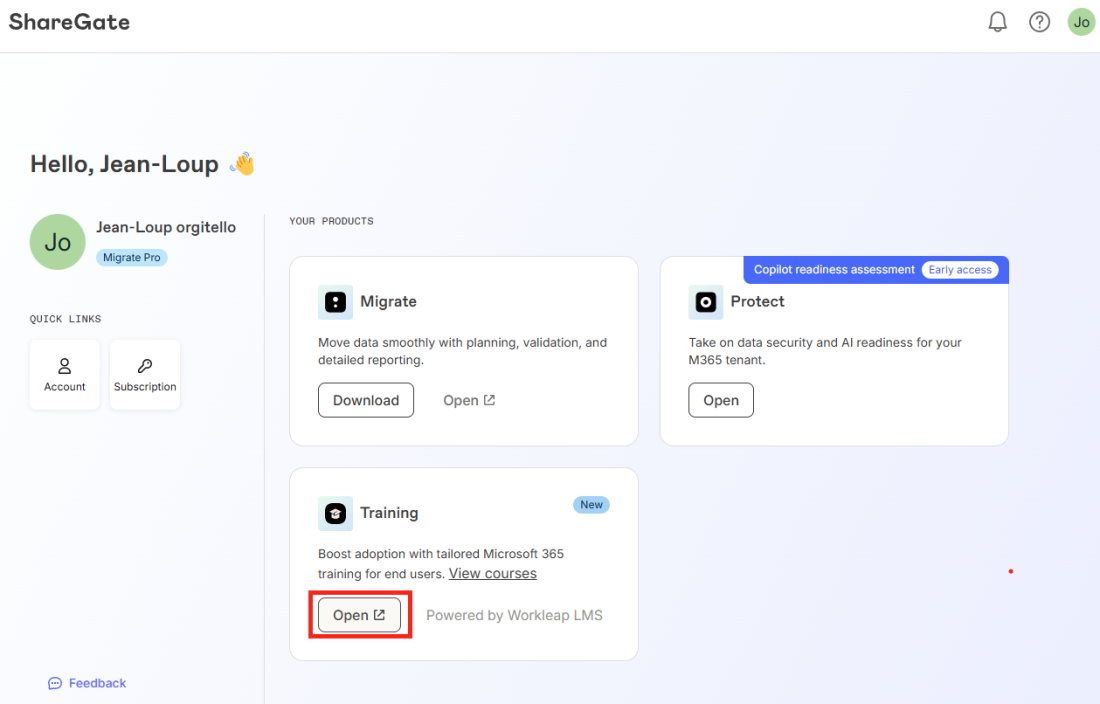
Task: Click the Migrate product icon
Action: (x=335, y=302)
